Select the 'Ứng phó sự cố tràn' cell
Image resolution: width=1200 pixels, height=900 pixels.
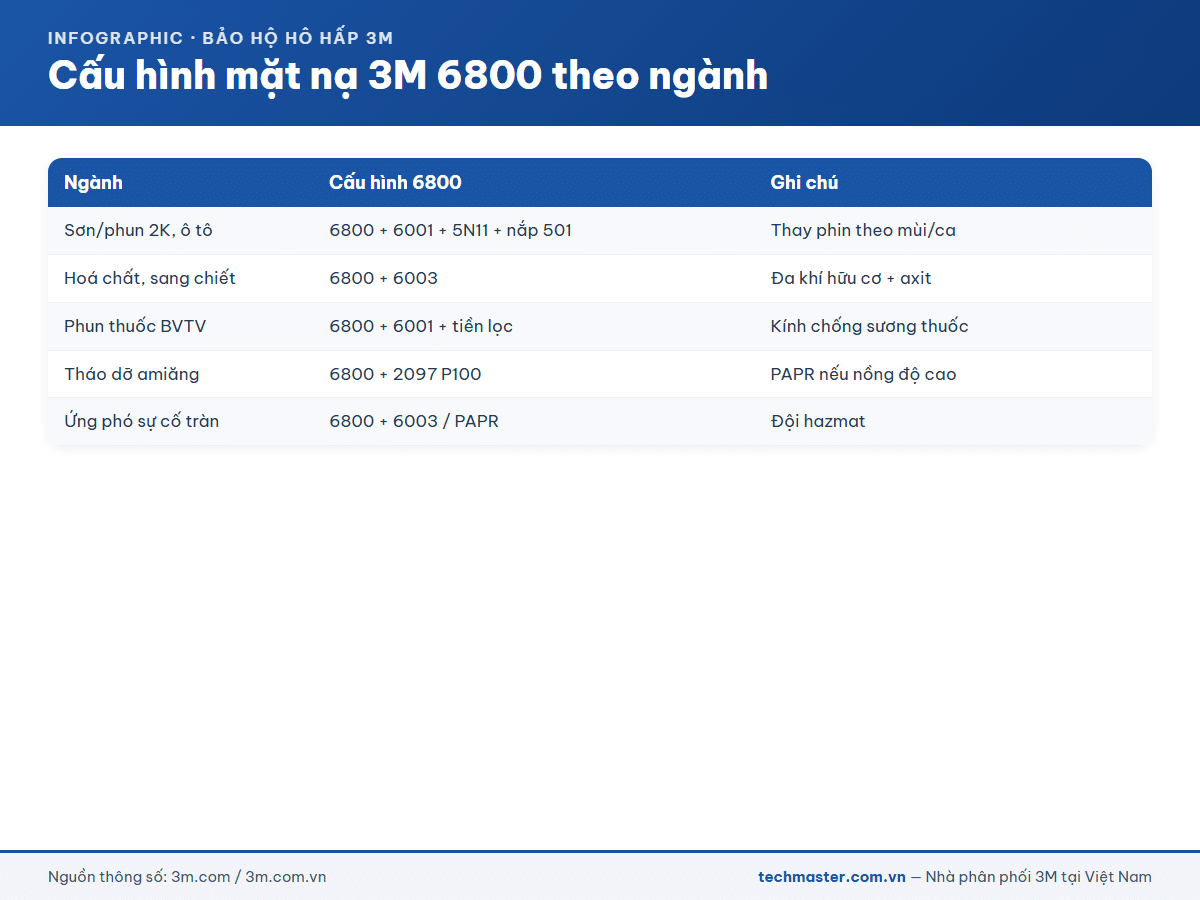[x=142, y=421]
